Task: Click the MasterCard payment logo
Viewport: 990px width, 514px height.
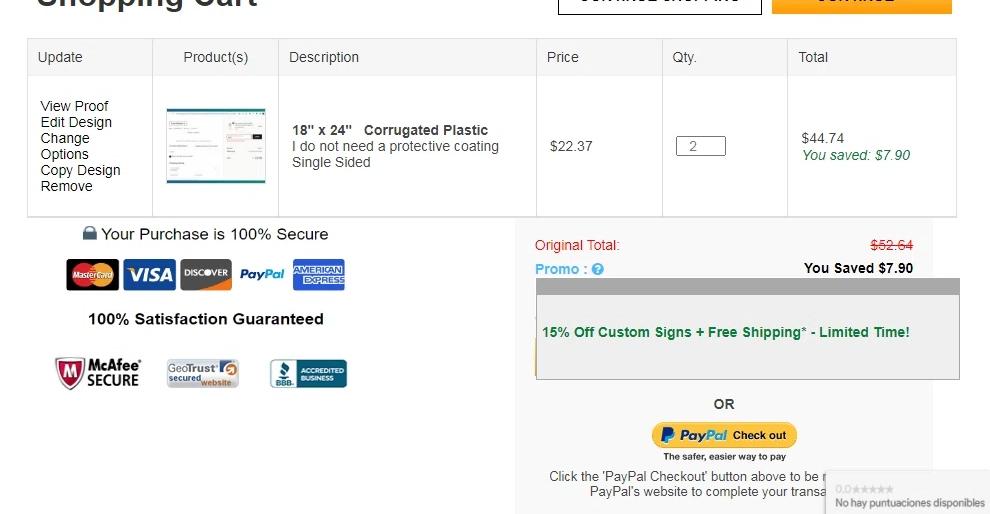Action: click(x=92, y=275)
